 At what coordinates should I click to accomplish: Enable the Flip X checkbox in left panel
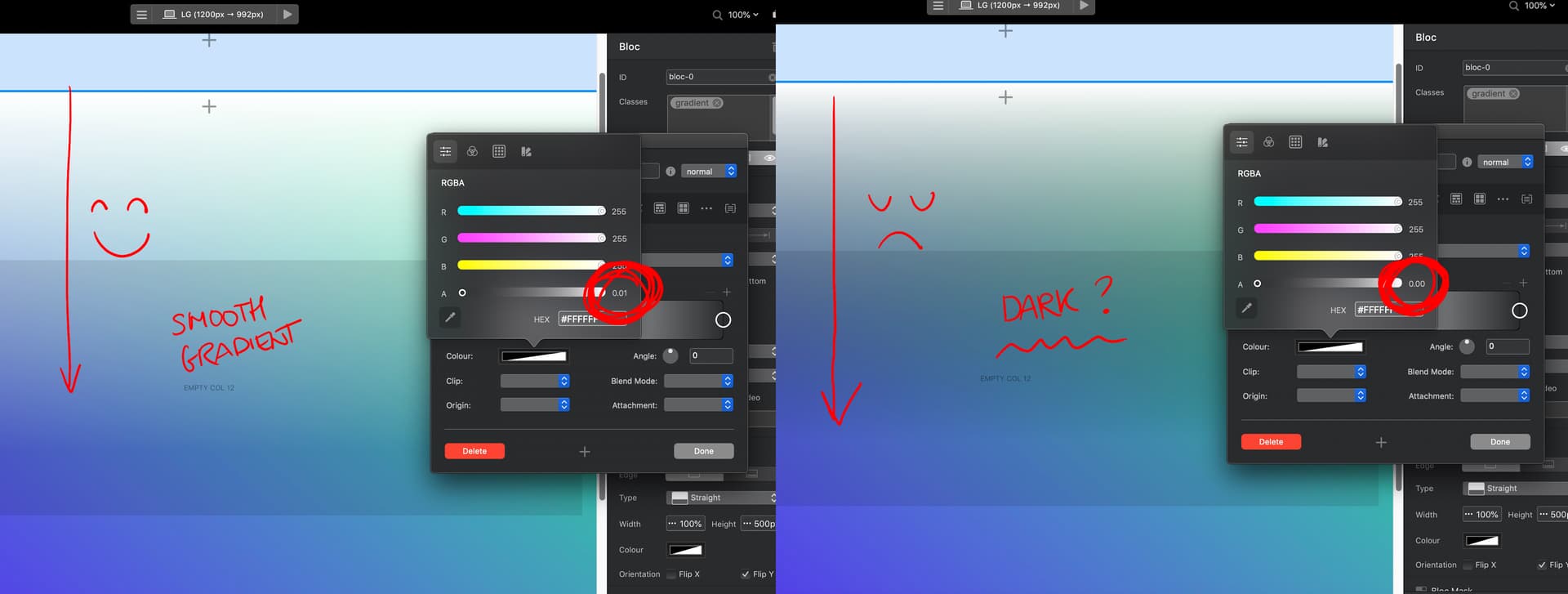(x=671, y=574)
